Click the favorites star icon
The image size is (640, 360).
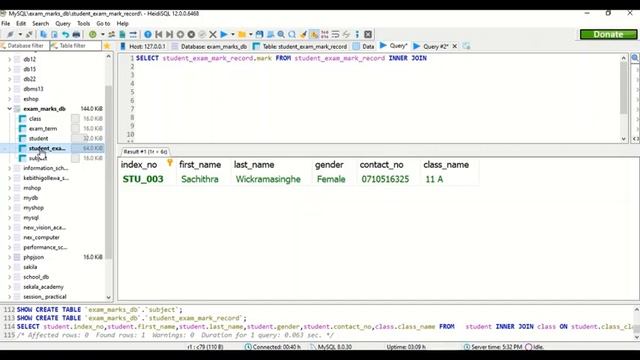tap(107, 46)
